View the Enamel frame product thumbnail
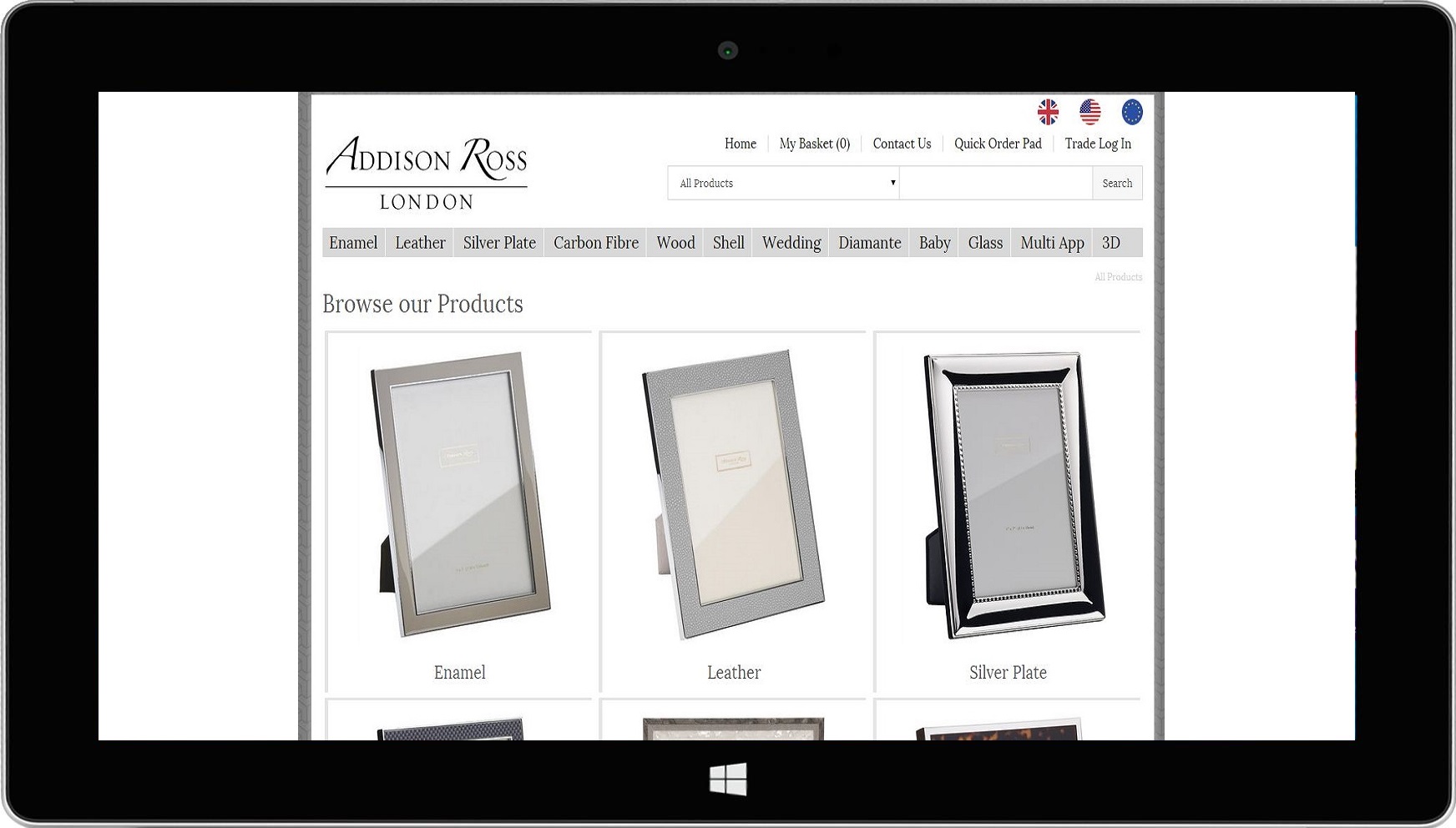 (459, 494)
